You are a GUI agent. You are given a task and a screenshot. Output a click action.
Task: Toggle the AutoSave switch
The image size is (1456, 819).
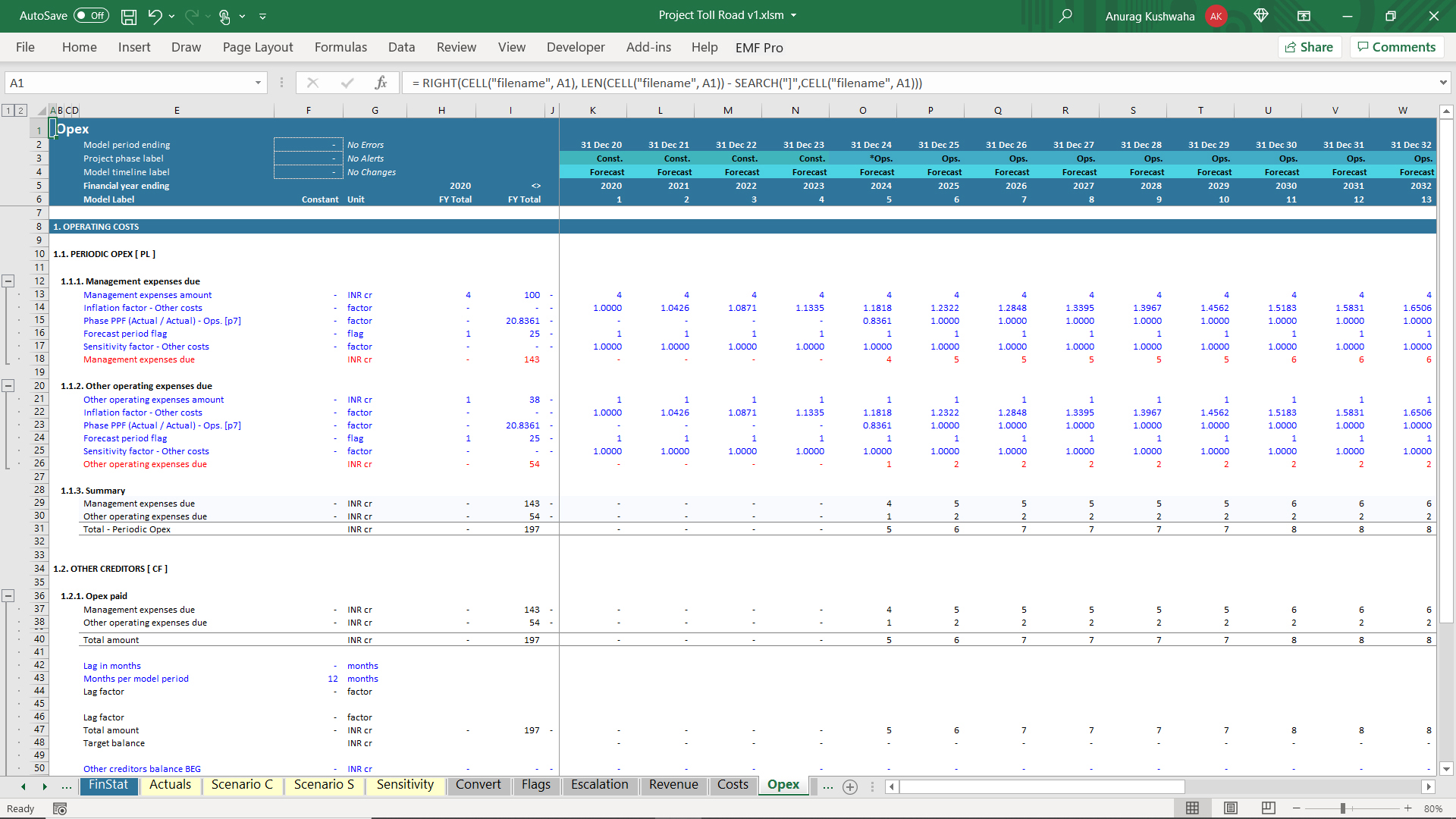point(91,16)
